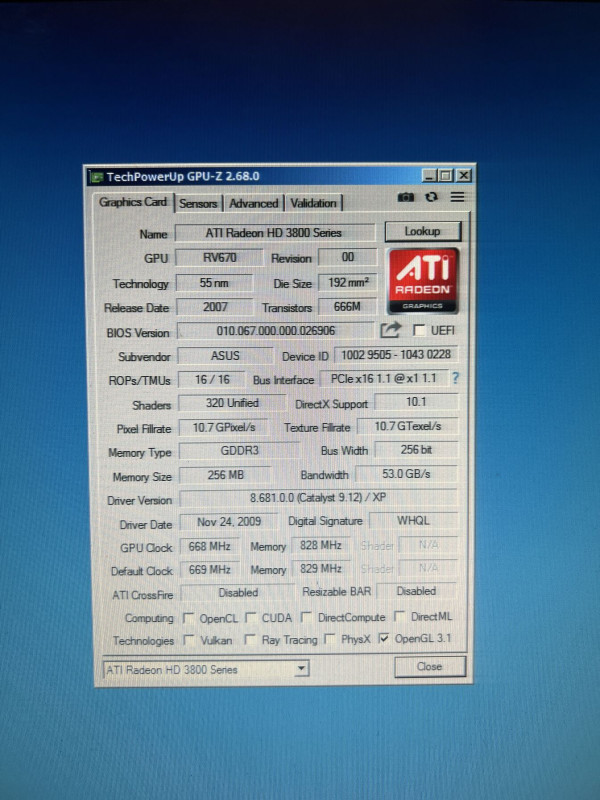The image size is (600, 800).
Task: Open the hamburger menu icon
Action: [x=457, y=196]
